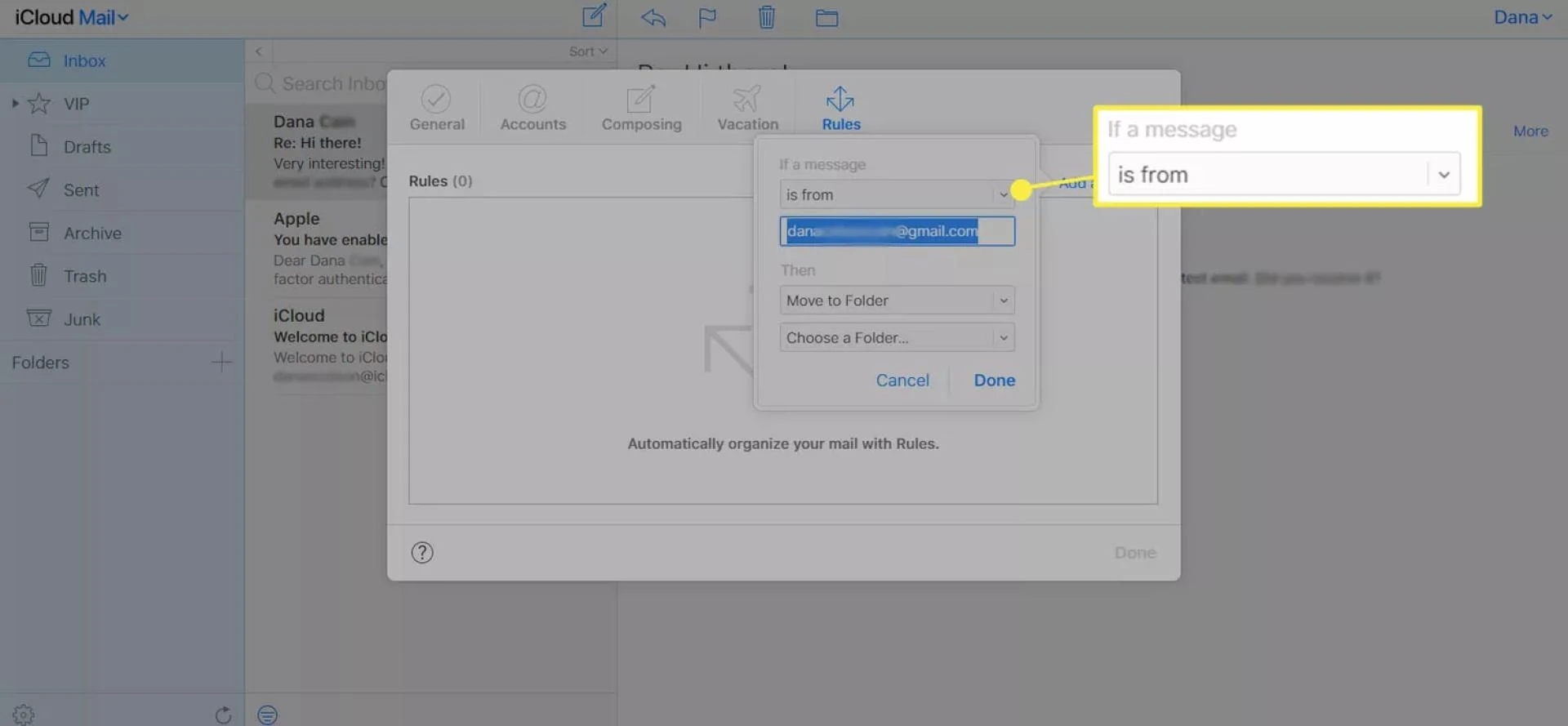Open the Trash mailbox
The image size is (1568, 726).
point(122,276)
